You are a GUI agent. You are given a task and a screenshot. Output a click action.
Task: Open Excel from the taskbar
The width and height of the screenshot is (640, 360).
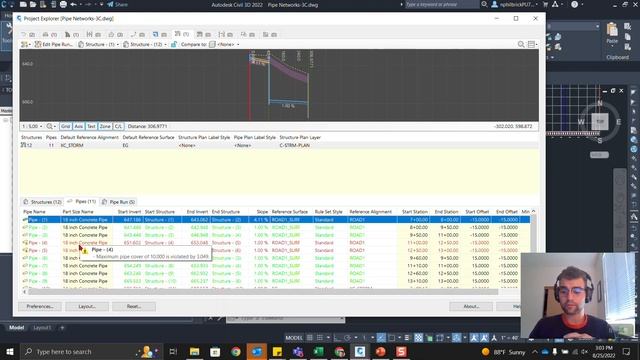[x=318, y=351]
